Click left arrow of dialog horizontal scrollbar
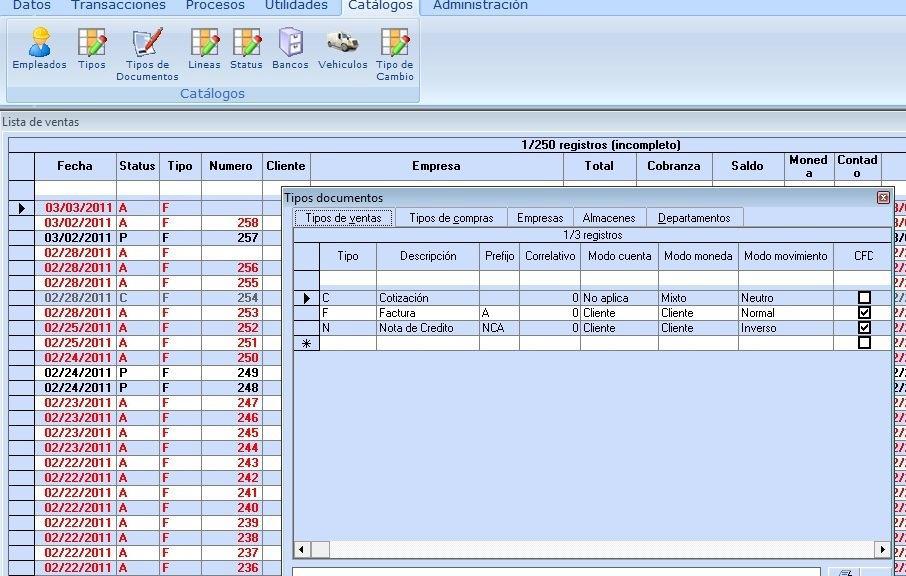Screen dimensions: 906x576 [x=302, y=549]
